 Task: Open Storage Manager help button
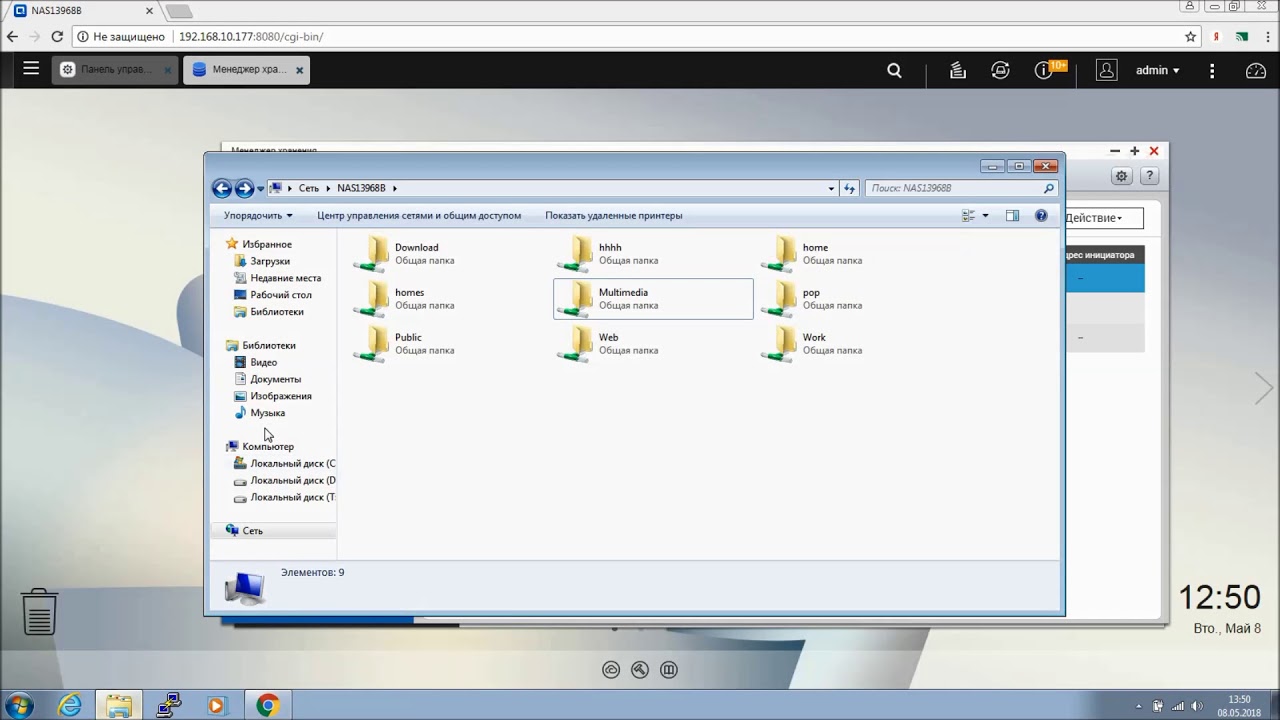click(x=1150, y=176)
